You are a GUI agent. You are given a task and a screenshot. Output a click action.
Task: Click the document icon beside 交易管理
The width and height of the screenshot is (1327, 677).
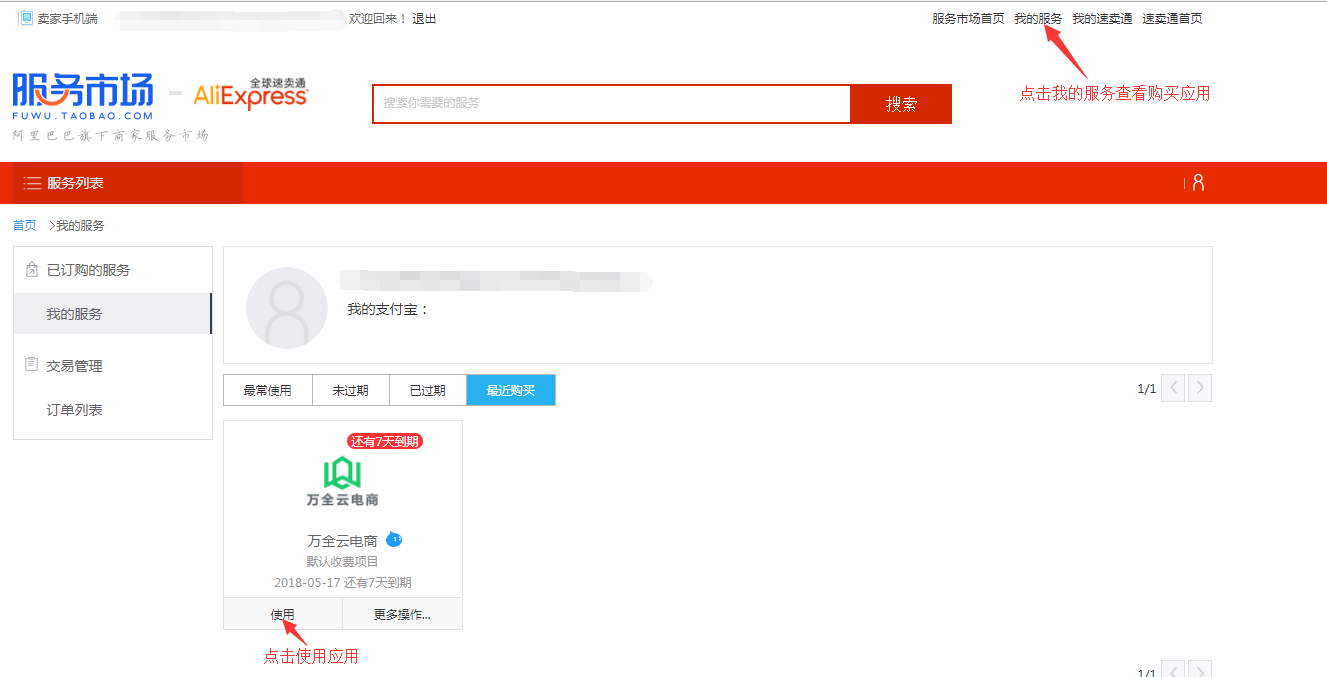31,365
